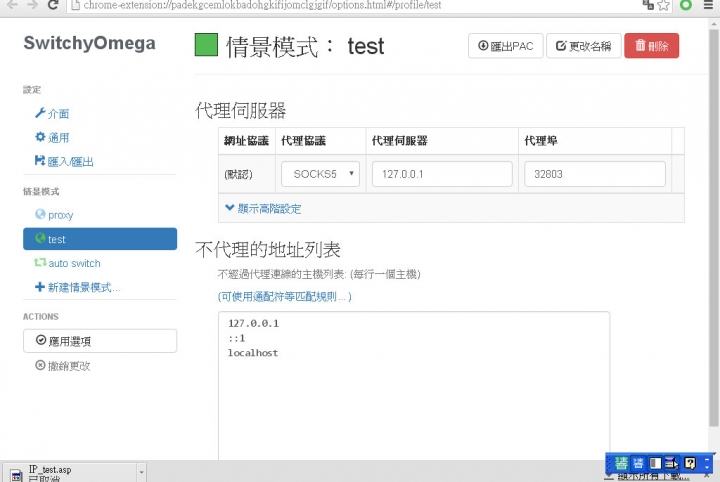Open the 介面 interface settings
Viewport: 720px width, 482px height.
pos(52,113)
